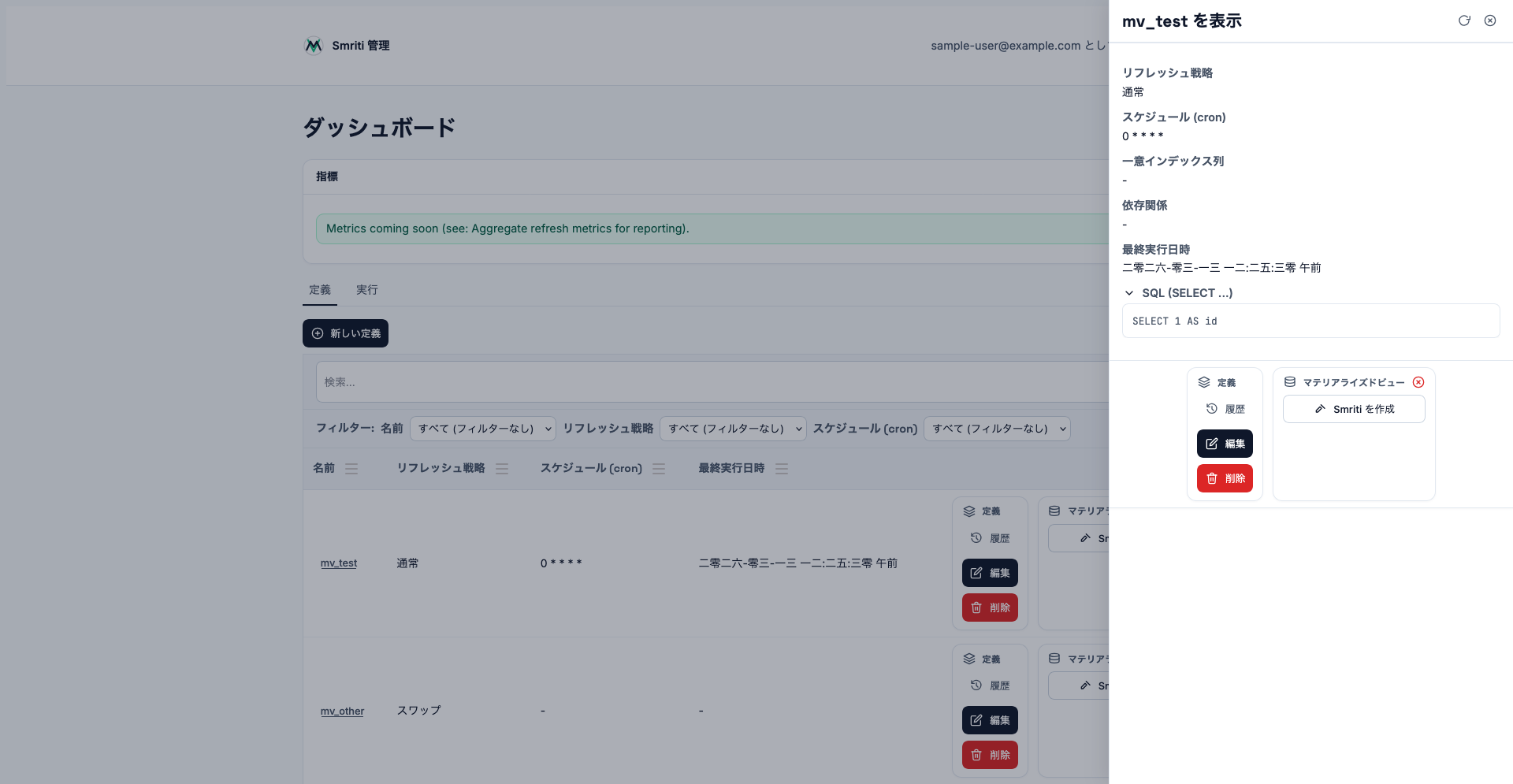Screen dimensions: 1513x784
Task: Click the スケジュール (cron) column menu icon
Action: click(x=659, y=469)
